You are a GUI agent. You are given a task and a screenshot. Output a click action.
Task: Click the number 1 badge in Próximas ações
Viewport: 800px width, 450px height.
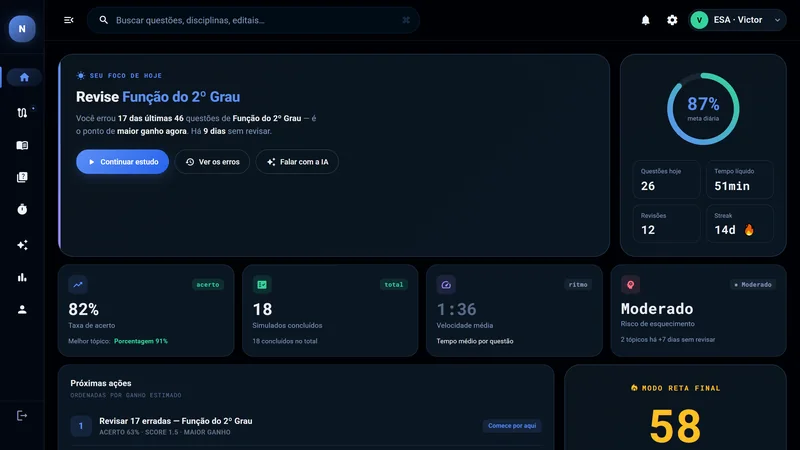(x=81, y=426)
